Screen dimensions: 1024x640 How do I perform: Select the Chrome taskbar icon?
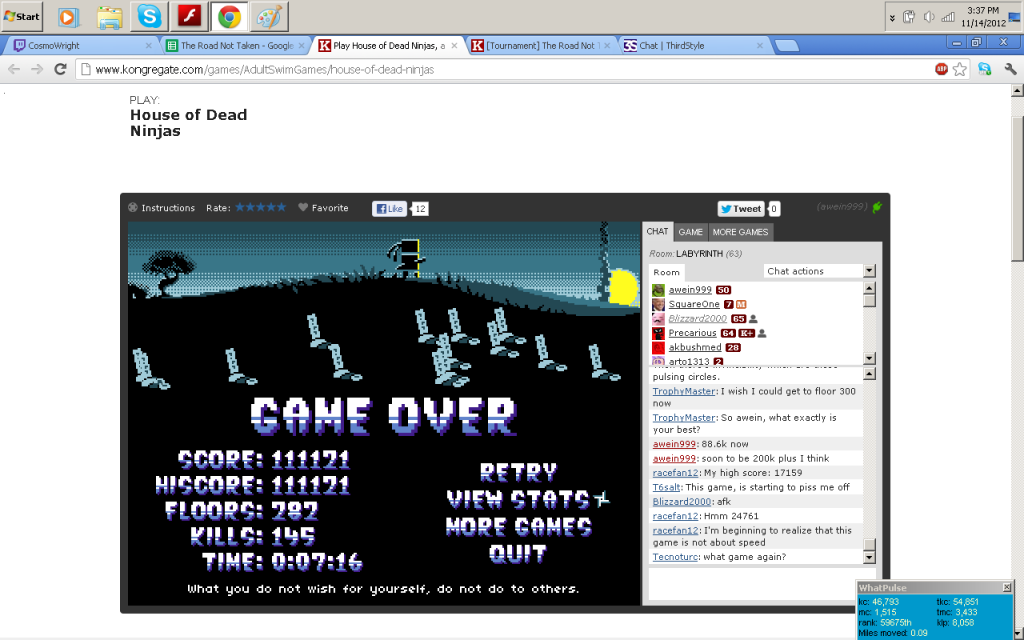click(229, 16)
